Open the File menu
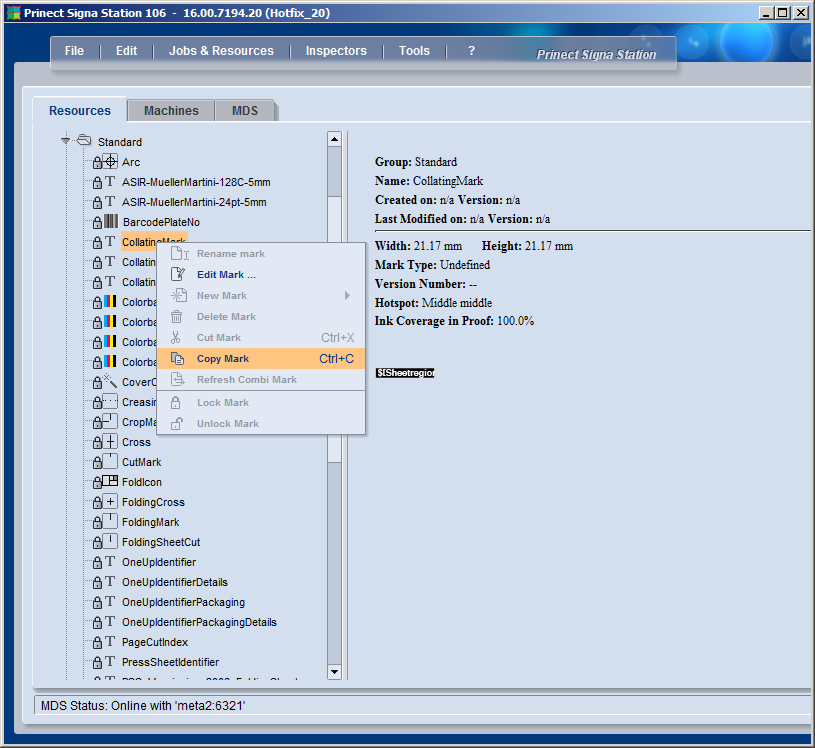This screenshot has height=748, width=815. point(74,51)
